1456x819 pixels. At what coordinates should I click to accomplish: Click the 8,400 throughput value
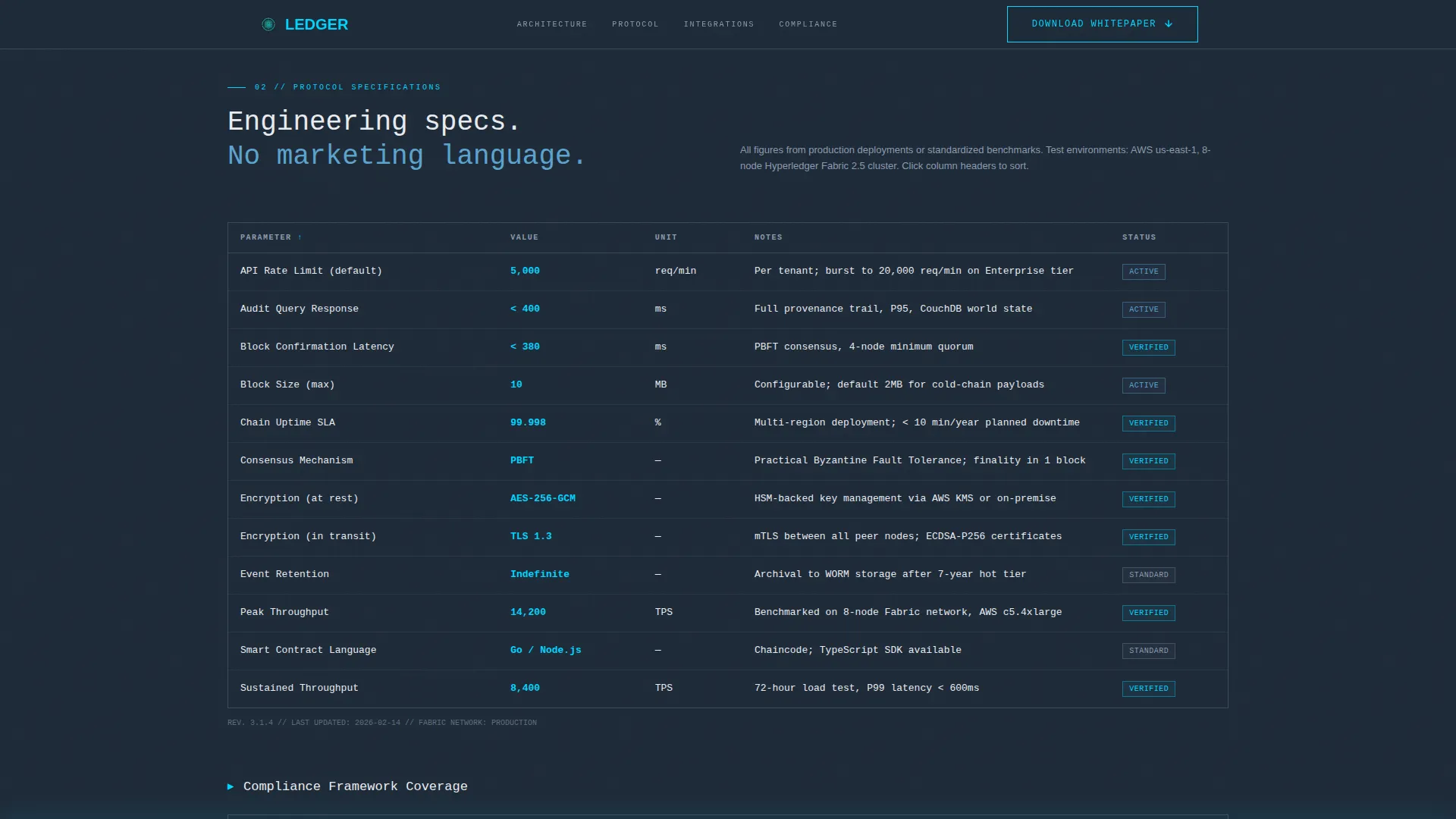[x=525, y=688]
